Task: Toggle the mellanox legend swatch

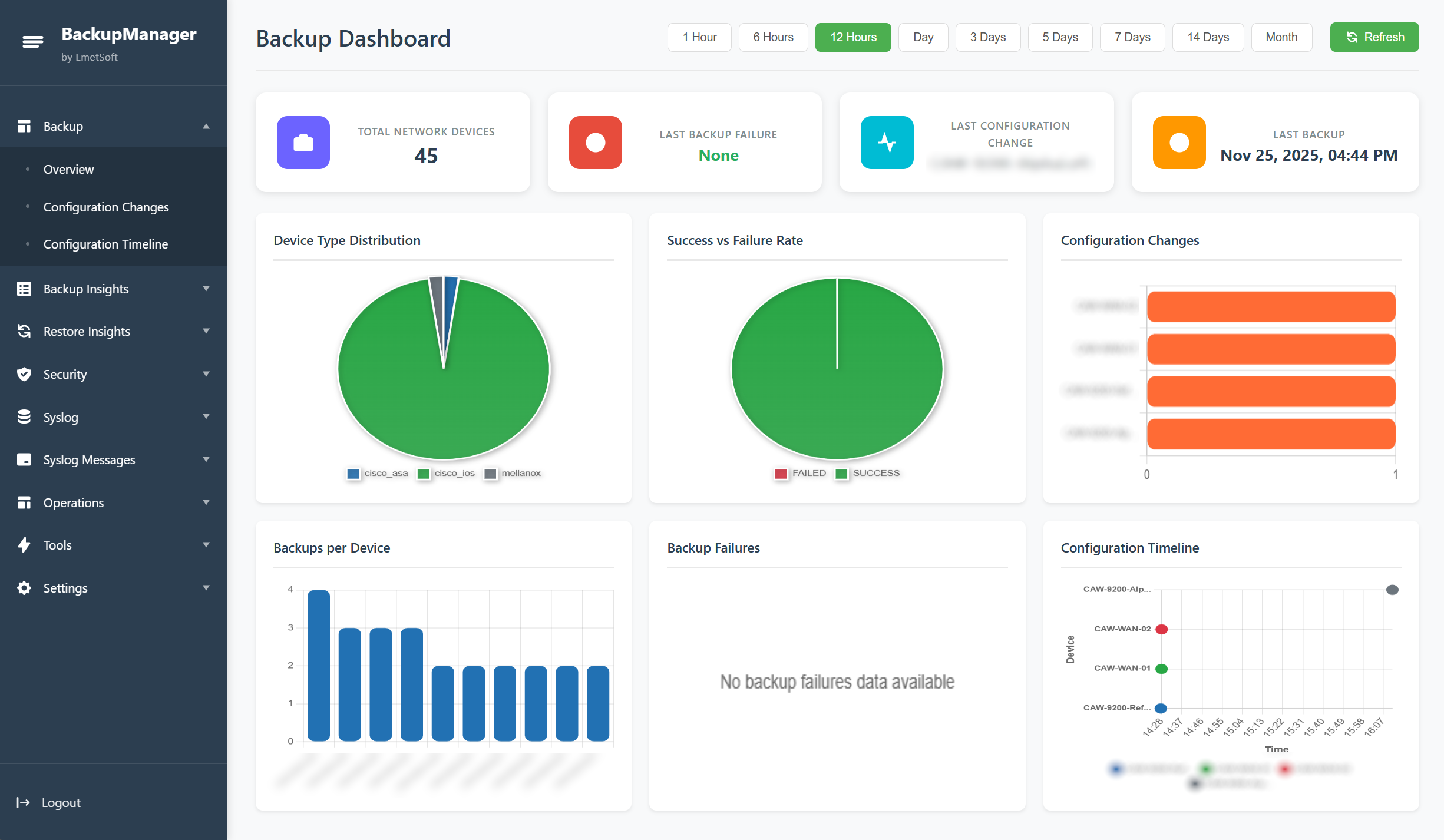Action: [x=490, y=474]
